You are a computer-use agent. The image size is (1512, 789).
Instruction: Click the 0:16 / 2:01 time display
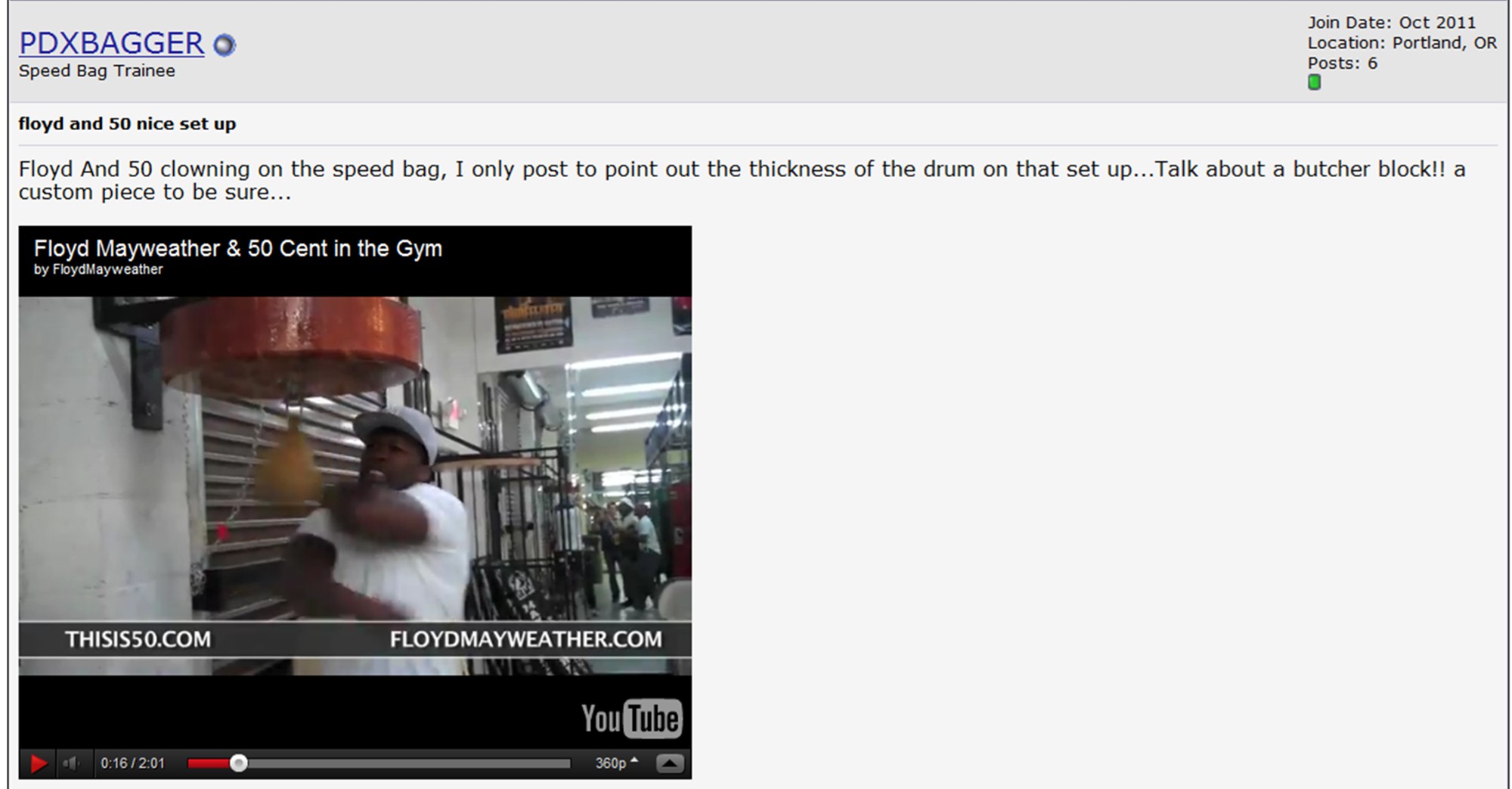[132, 763]
